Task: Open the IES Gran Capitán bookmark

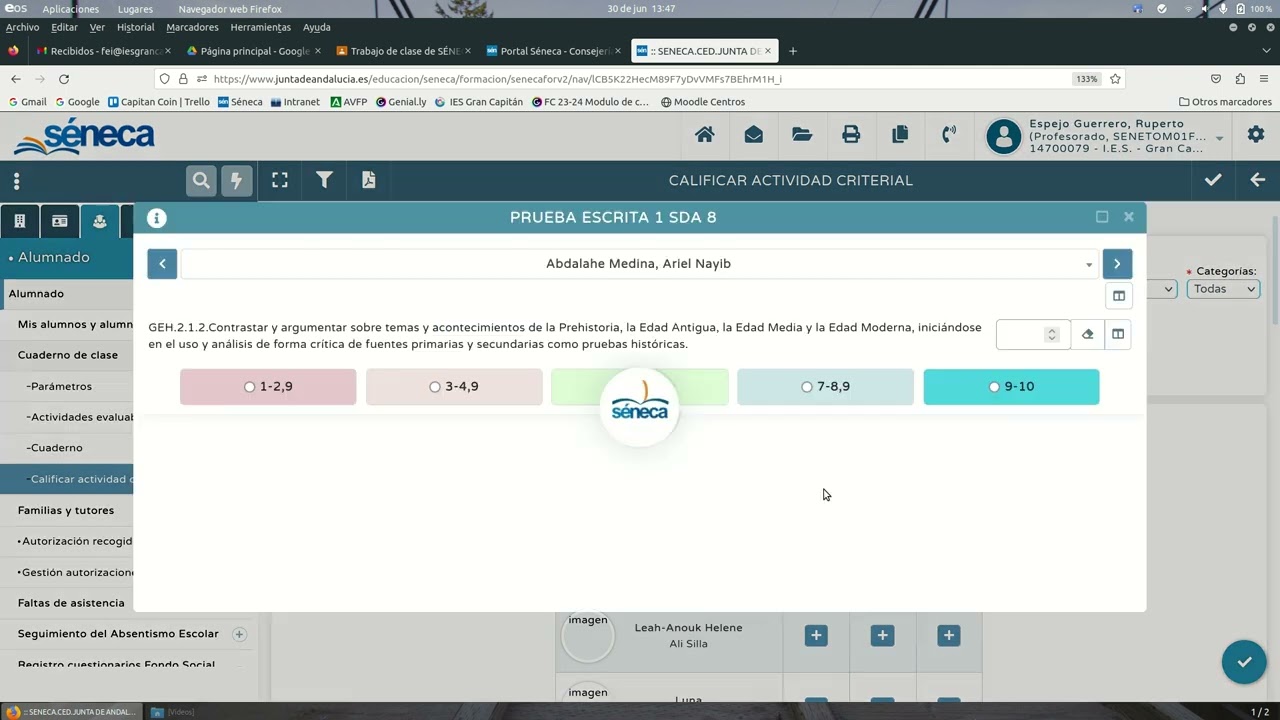Action: tap(479, 102)
